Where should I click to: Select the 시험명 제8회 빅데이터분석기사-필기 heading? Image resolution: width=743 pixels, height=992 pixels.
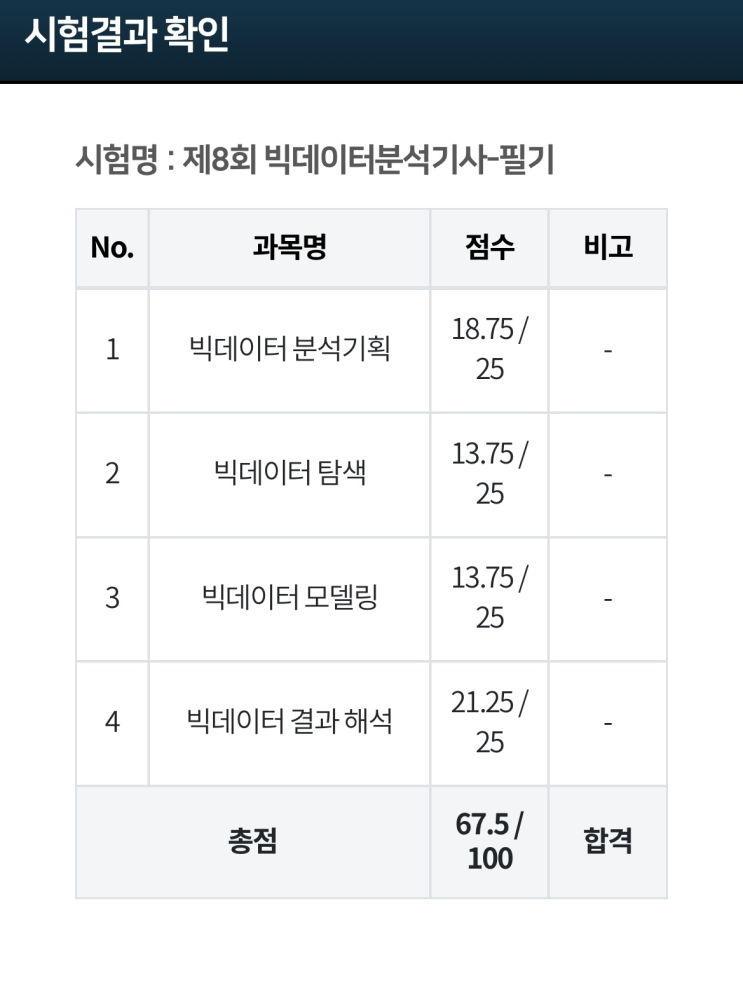click(315, 159)
